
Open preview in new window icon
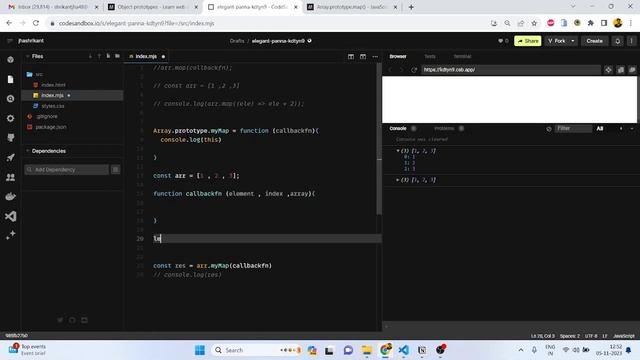click(x=620, y=70)
